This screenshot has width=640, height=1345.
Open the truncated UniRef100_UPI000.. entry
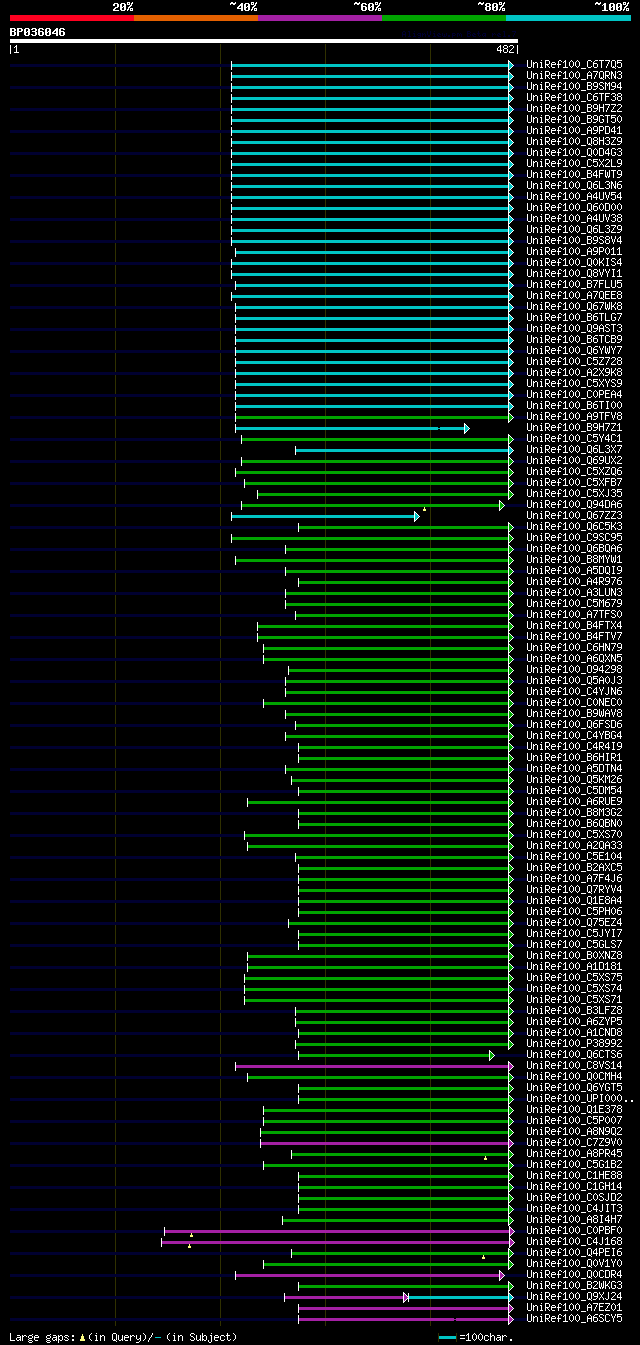click(580, 1098)
